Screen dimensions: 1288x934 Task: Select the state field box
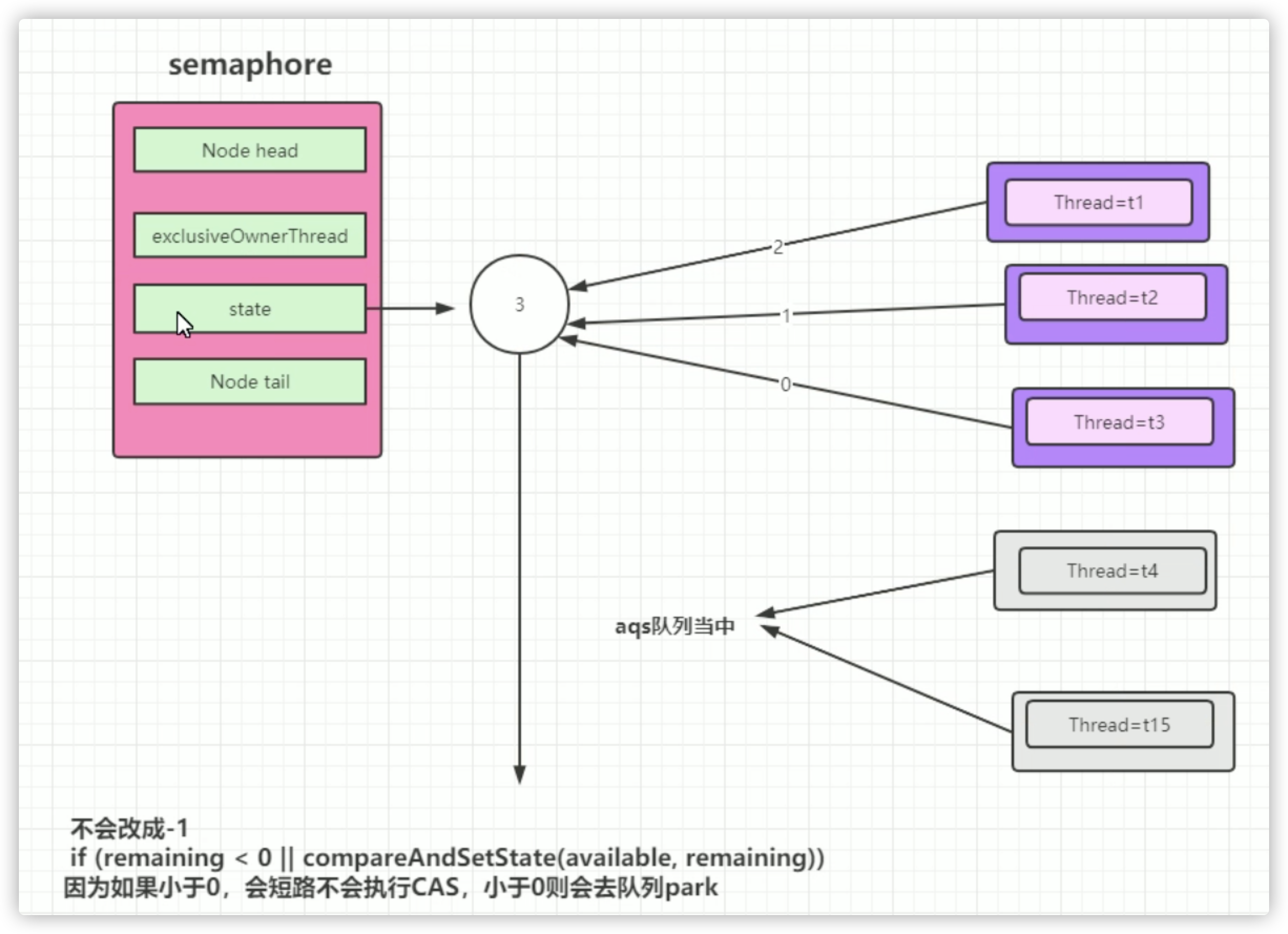(250, 309)
